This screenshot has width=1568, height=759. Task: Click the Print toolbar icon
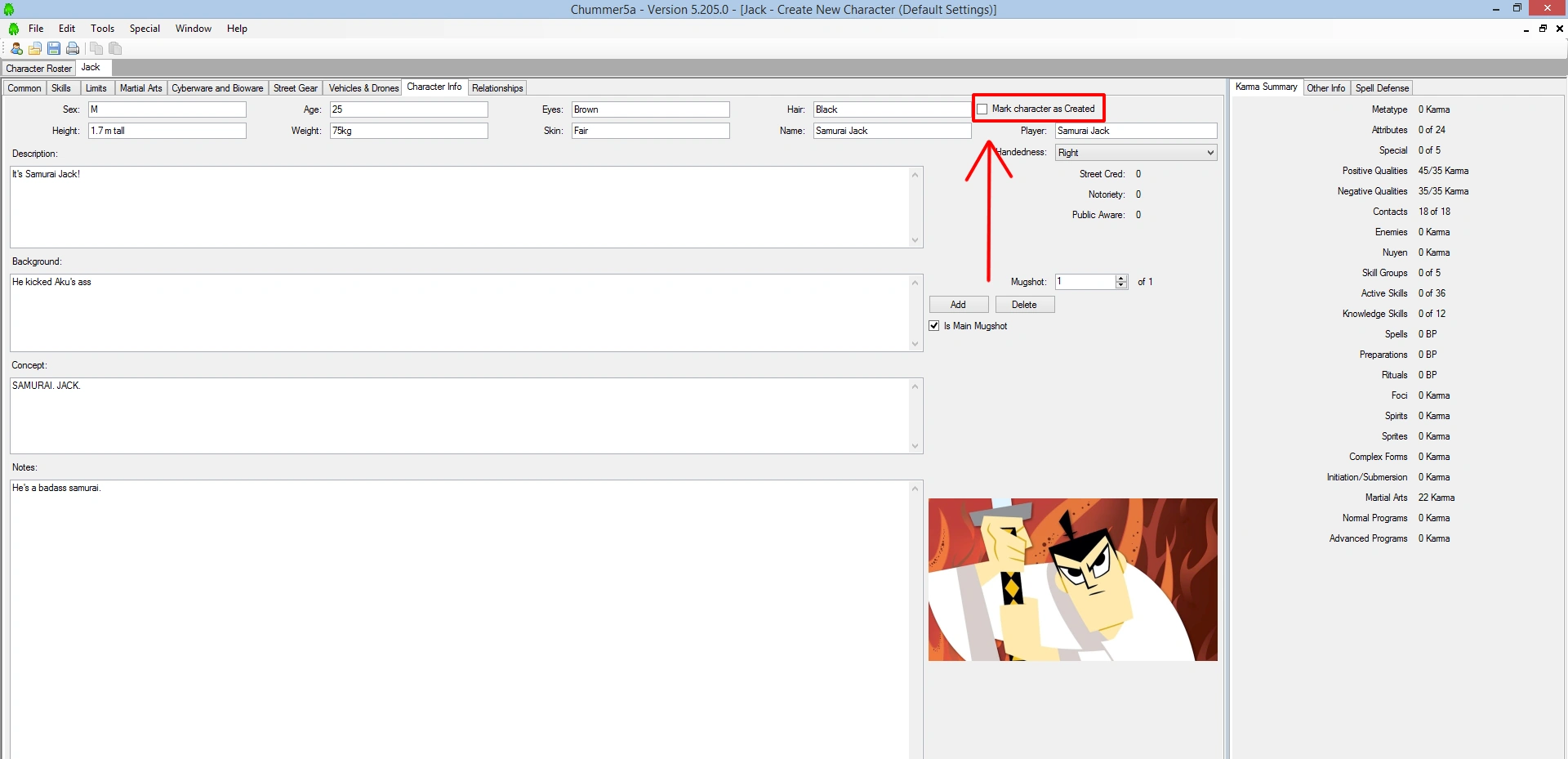pos(73,48)
